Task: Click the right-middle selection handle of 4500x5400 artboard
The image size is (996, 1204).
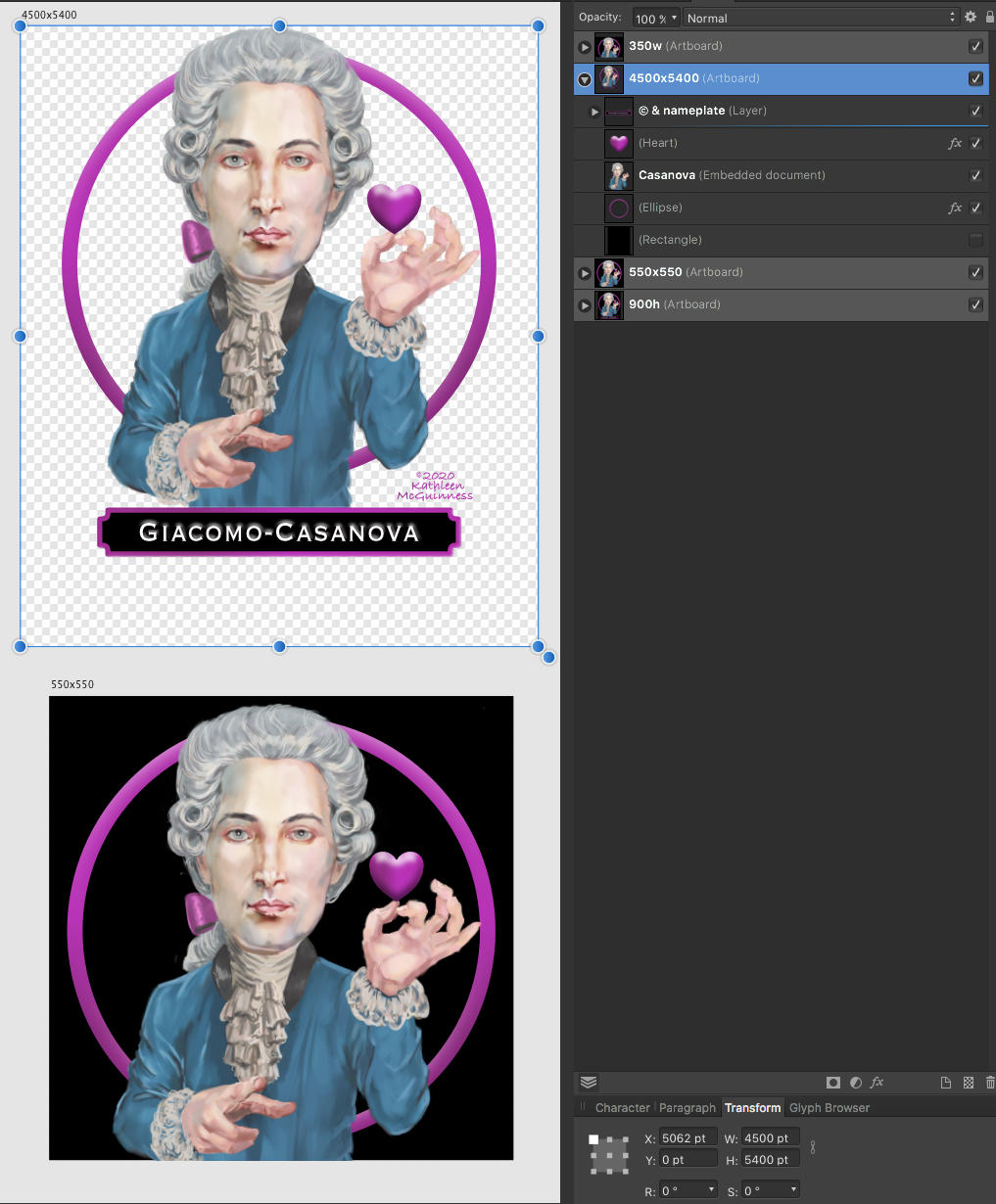Action: 538,336
